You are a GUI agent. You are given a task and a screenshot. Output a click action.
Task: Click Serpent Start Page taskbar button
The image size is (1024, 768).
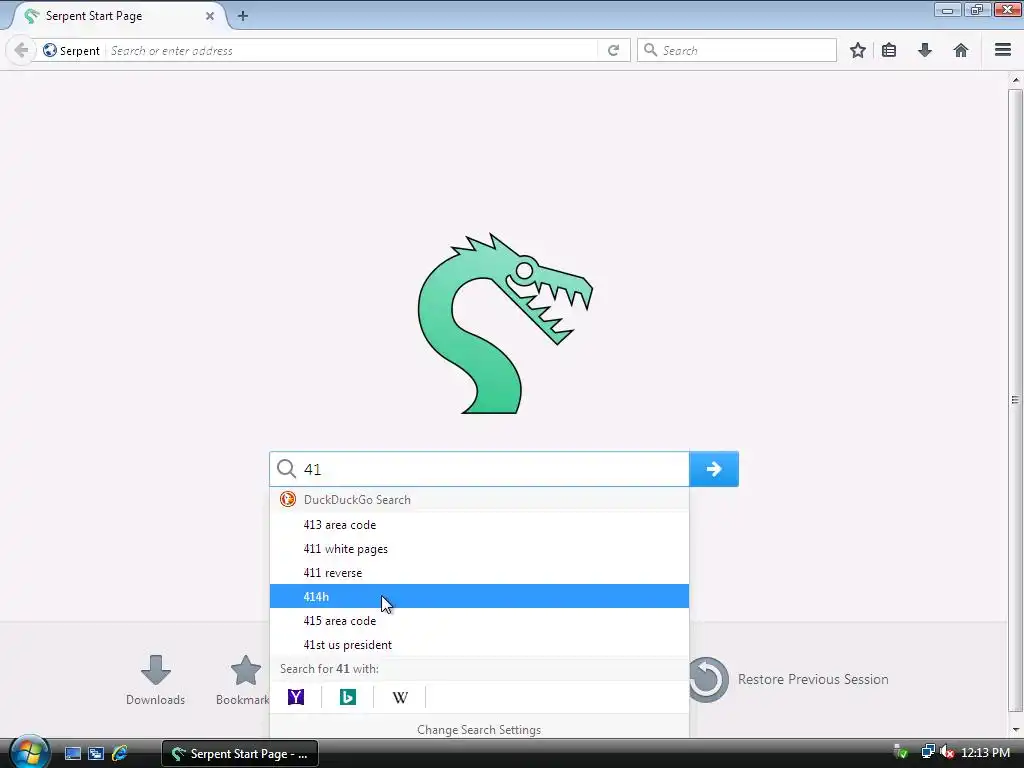(240, 754)
